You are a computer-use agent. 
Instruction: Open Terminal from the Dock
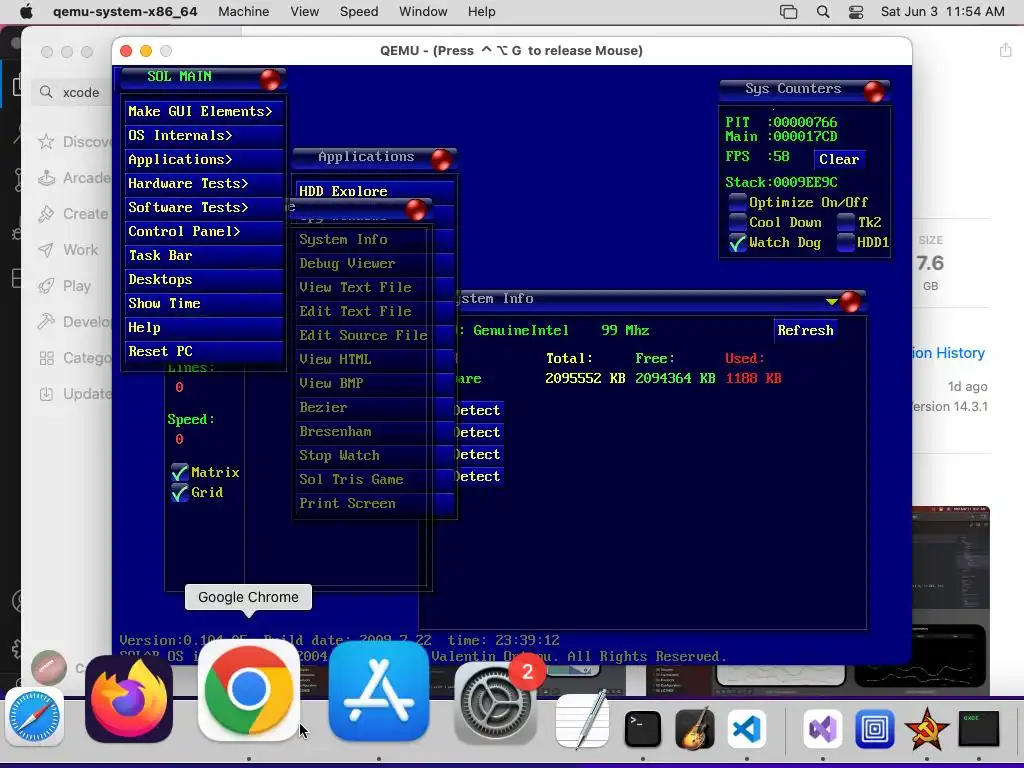[x=643, y=729]
